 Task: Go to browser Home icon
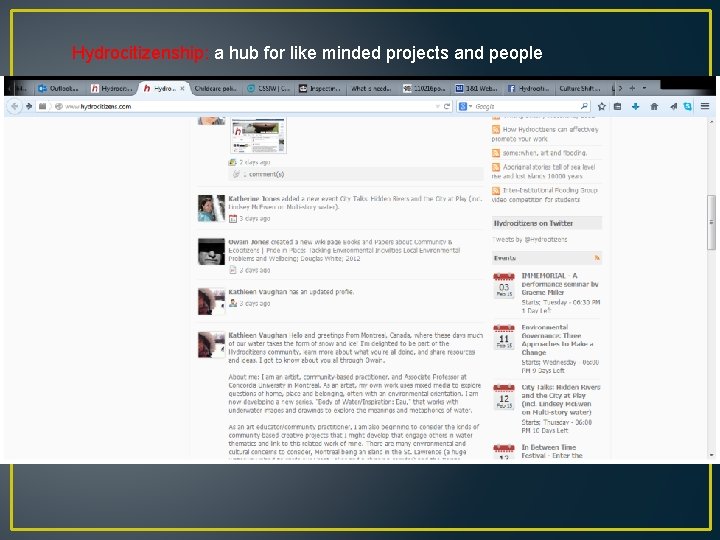point(654,107)
